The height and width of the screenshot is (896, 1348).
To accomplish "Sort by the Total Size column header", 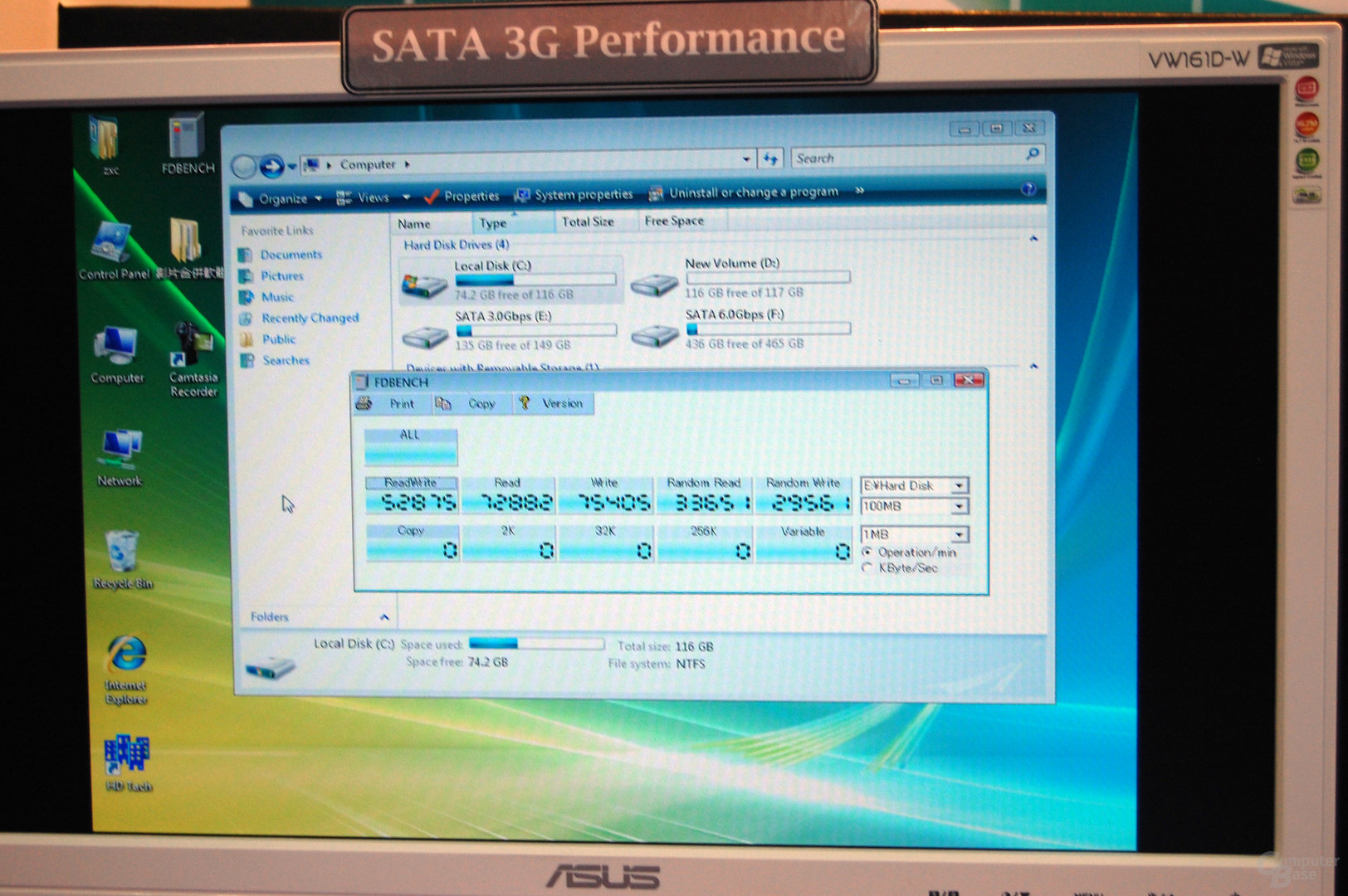I will click(x=595, y=222).
